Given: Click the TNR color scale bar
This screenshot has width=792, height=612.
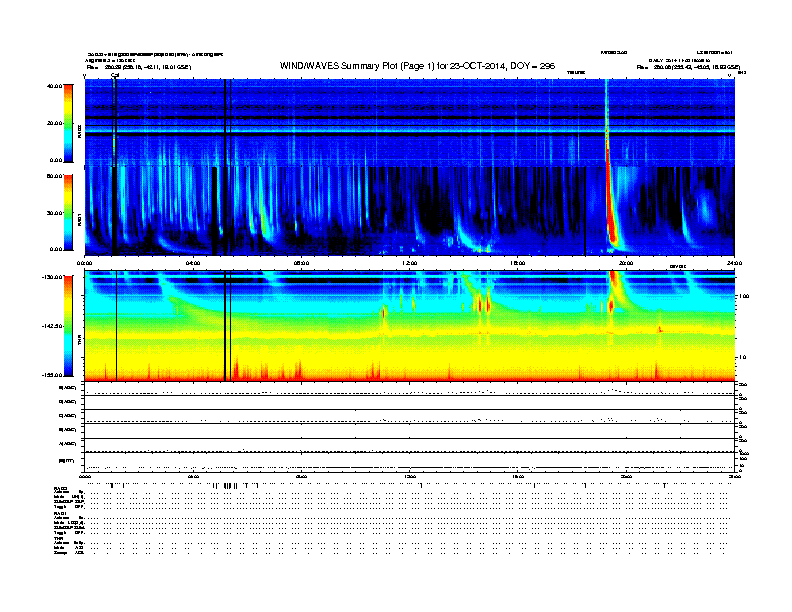Looking at the screenshot, I should click(x=68, y=326).
